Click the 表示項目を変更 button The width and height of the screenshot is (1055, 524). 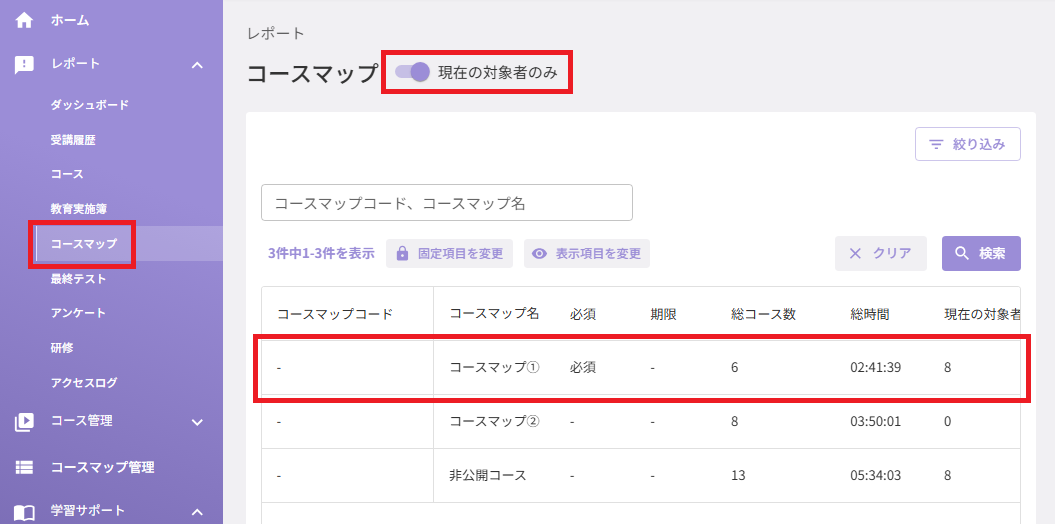pyautogui.click(x=587, y=254)
